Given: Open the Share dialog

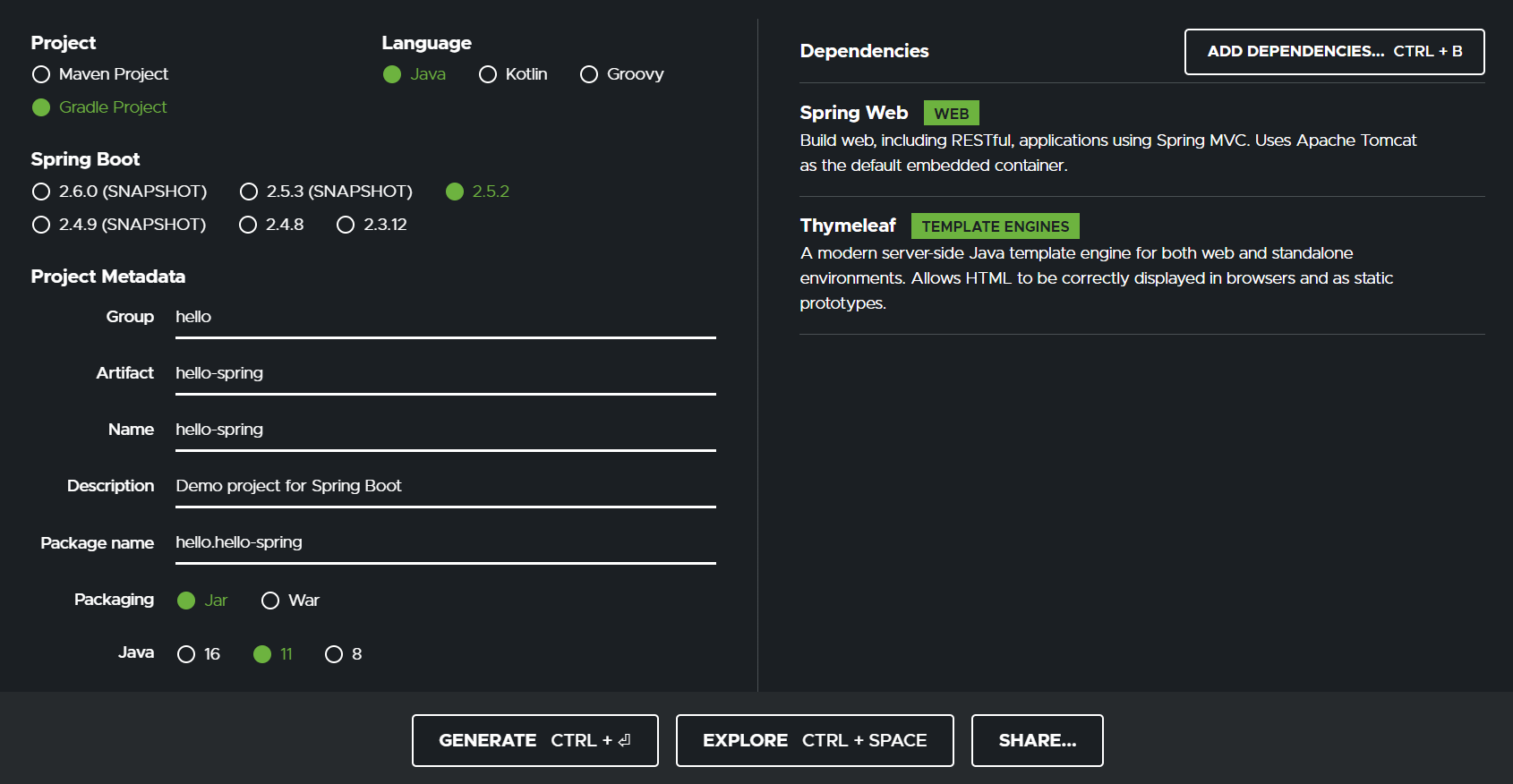Looking at the screenshot, I should pos(1038,740).
